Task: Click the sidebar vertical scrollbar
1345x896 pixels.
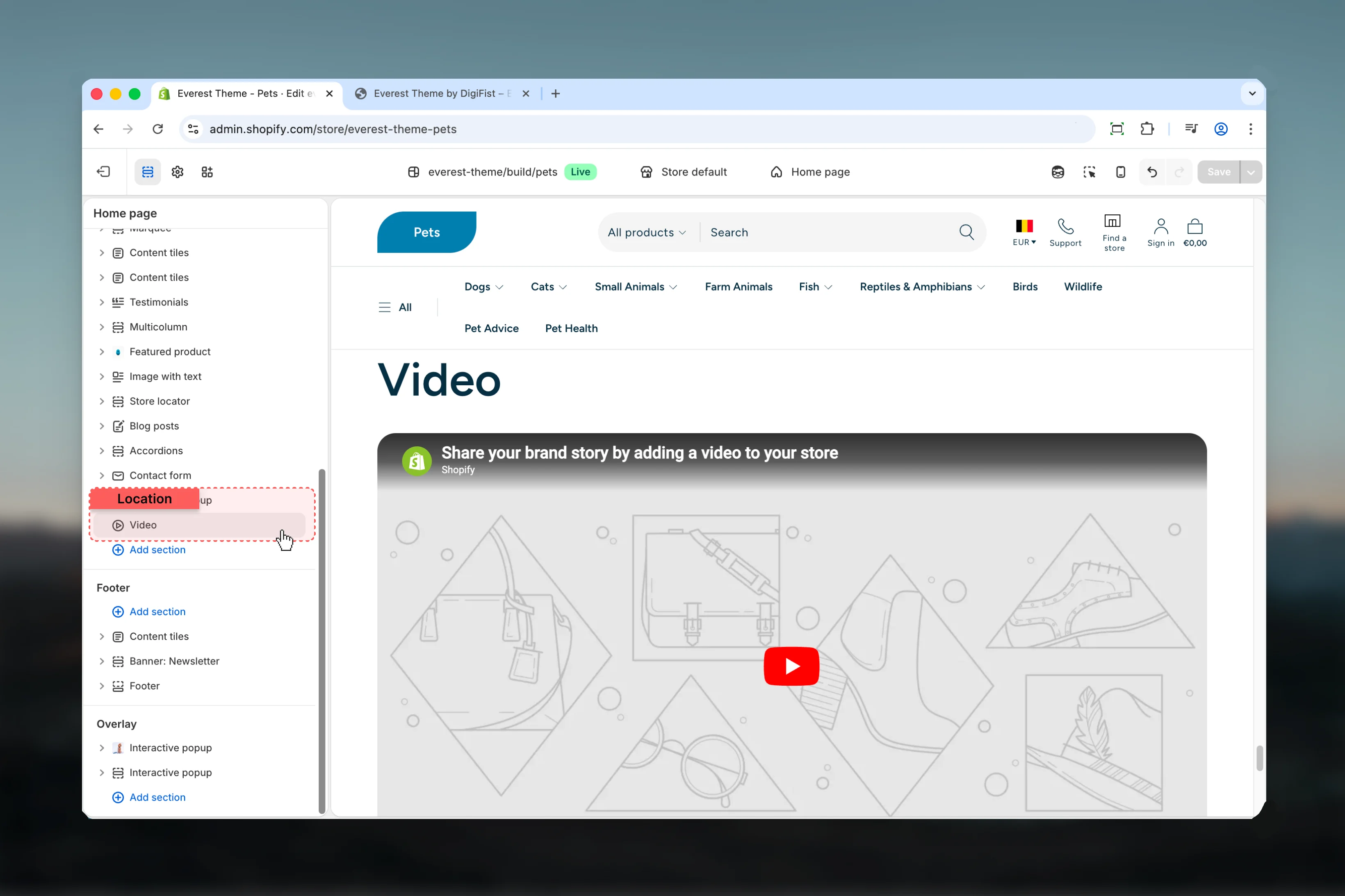Action: point(322,641)
